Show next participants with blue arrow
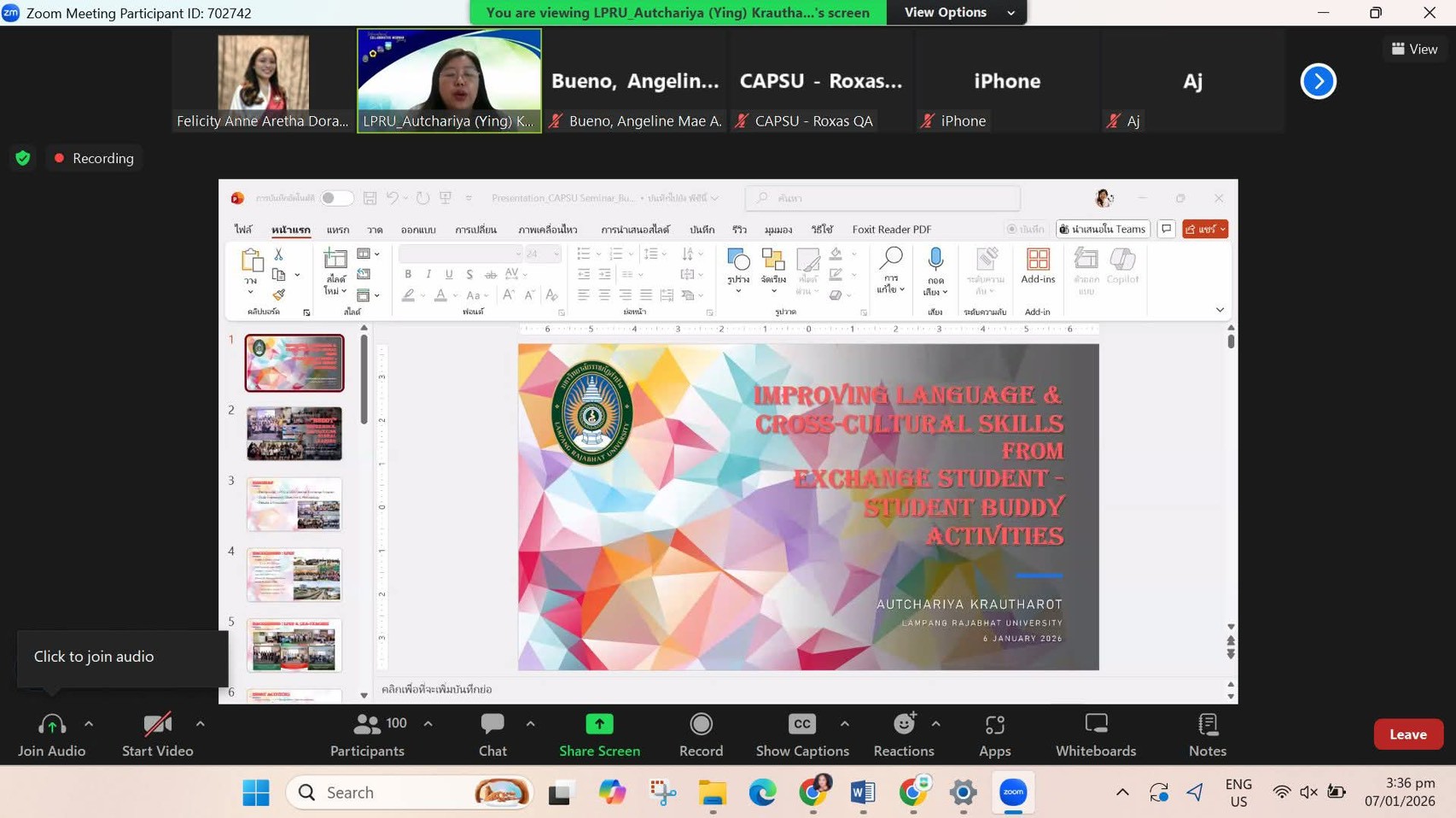Image resolution: width=1456 pixels, height=818 pixels. 1318,81
